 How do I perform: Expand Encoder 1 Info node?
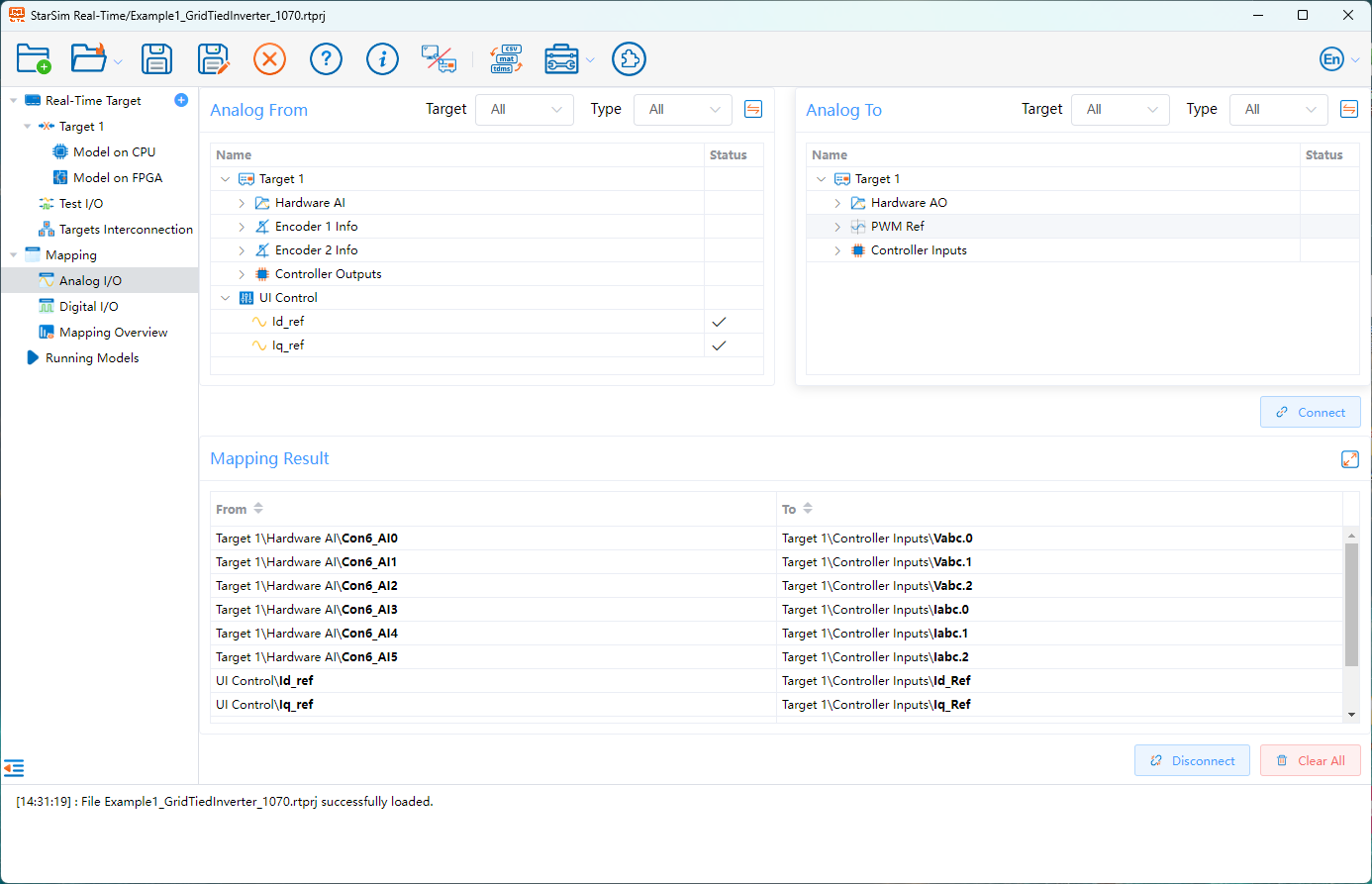[x=242, y=227]
